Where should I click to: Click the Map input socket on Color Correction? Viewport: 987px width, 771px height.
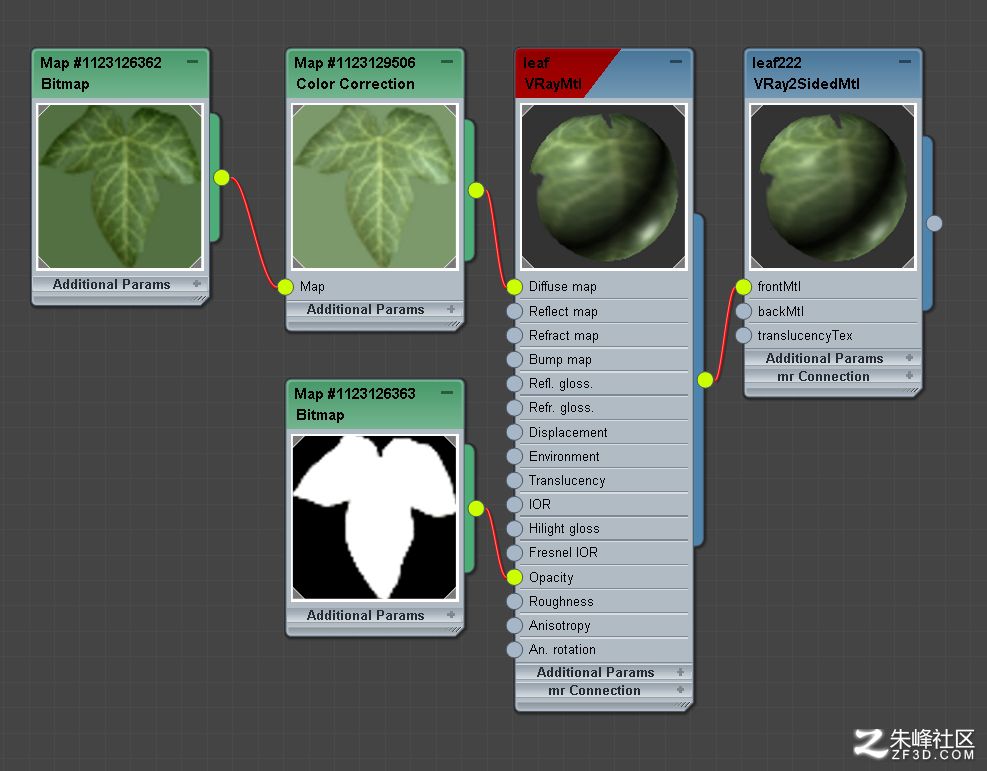285,287
